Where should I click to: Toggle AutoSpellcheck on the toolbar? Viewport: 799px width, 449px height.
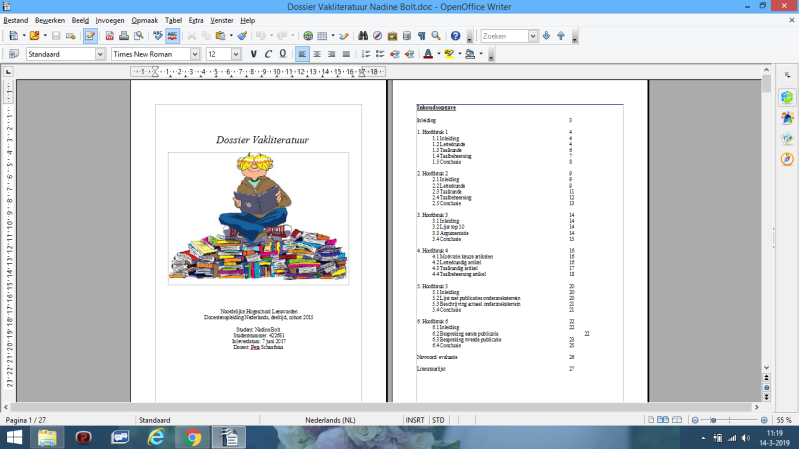point(172,36)
